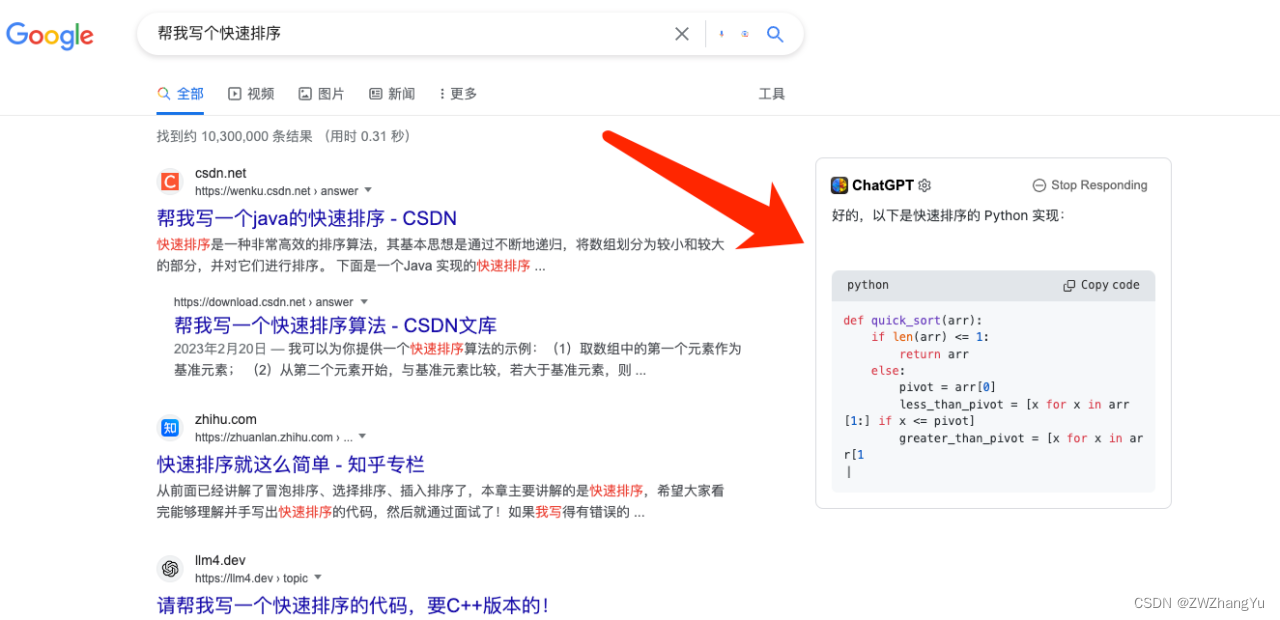Open the 工具 search tools
Viewport: 1280px width, 620px height.
772,94
